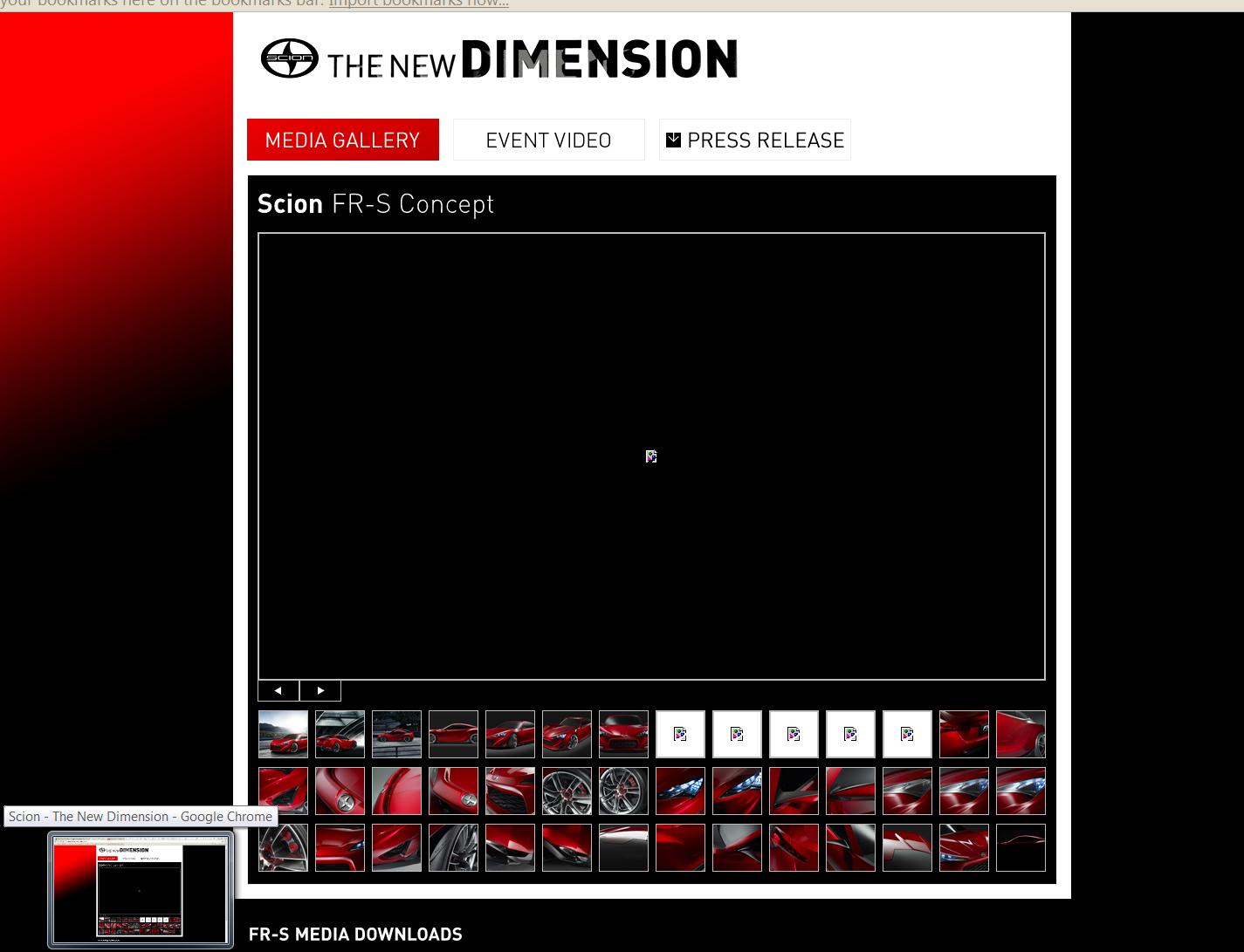Select first broken-image thumbnail in top row

tap(680, 734)
